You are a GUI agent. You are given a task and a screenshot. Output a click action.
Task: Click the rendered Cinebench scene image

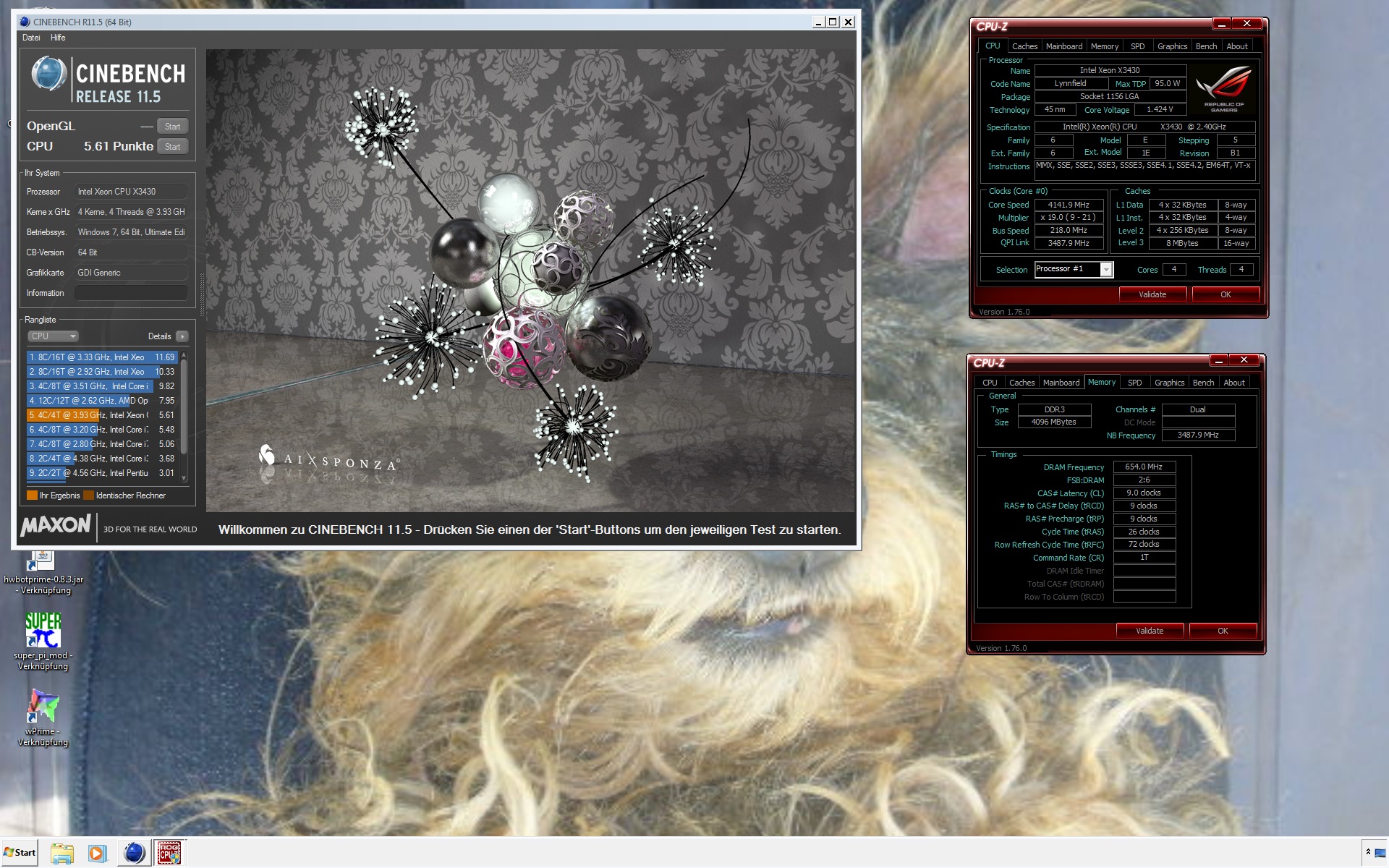point(530,281)
